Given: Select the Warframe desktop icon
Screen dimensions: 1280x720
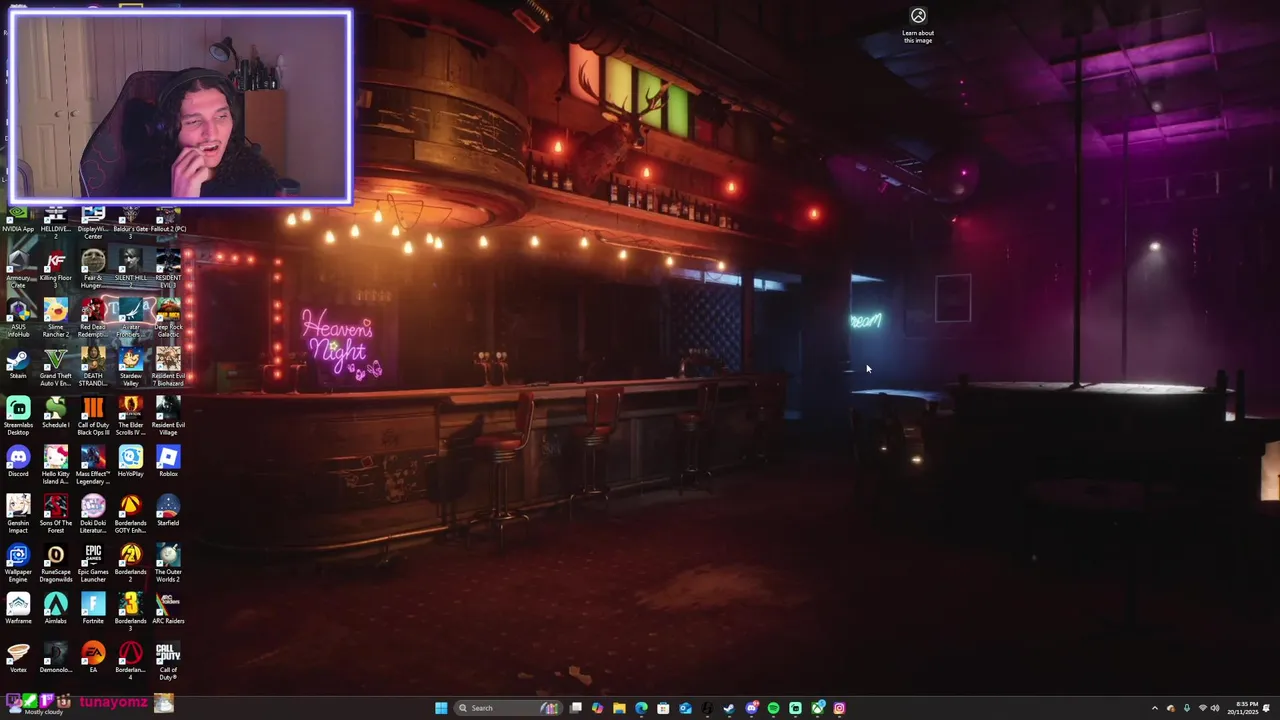Looking at the screenshot, I should coord(18,609).
